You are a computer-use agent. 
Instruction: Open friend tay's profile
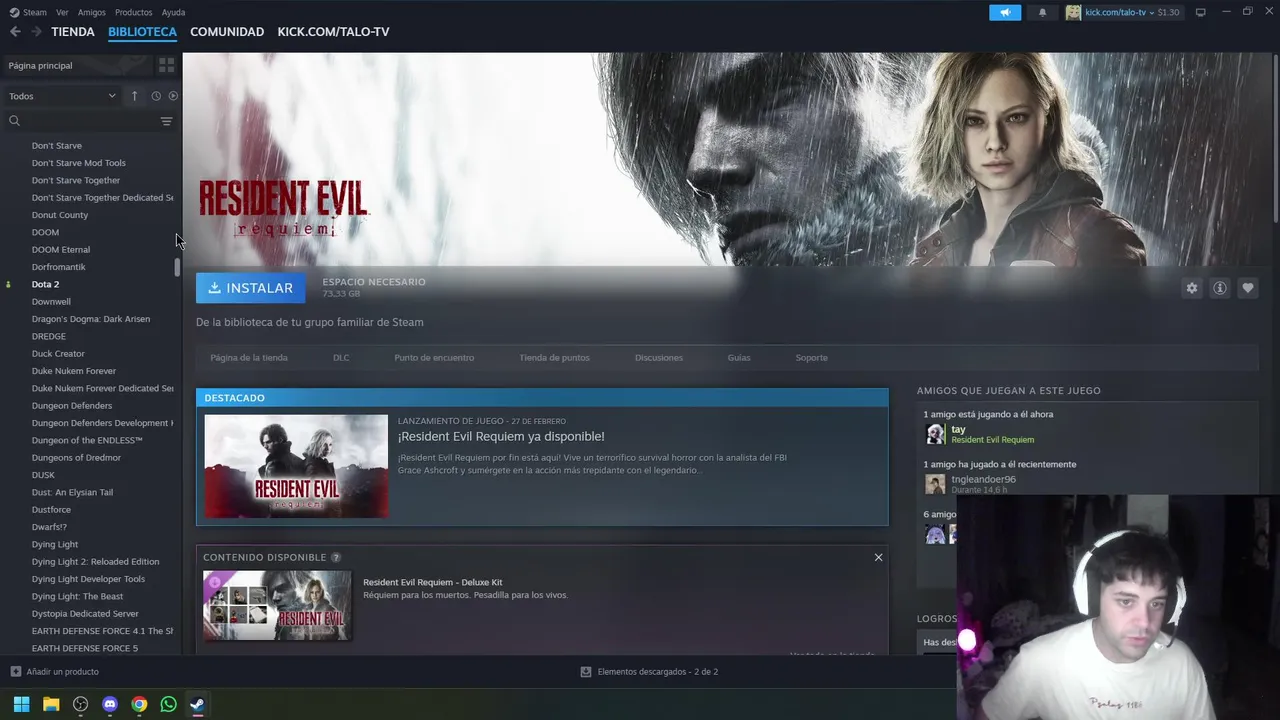pos(958,430)
